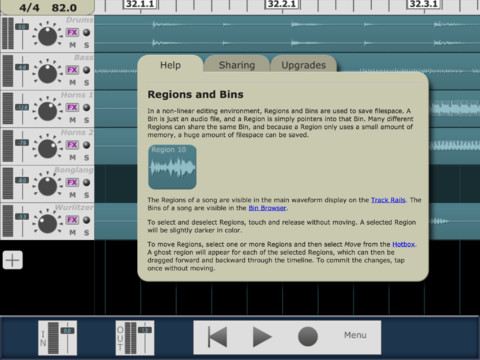Image resolution: width=480 pixels, height=360 pixels.
Task: Solo the Wurlitzer track
Action: [87, 232]
